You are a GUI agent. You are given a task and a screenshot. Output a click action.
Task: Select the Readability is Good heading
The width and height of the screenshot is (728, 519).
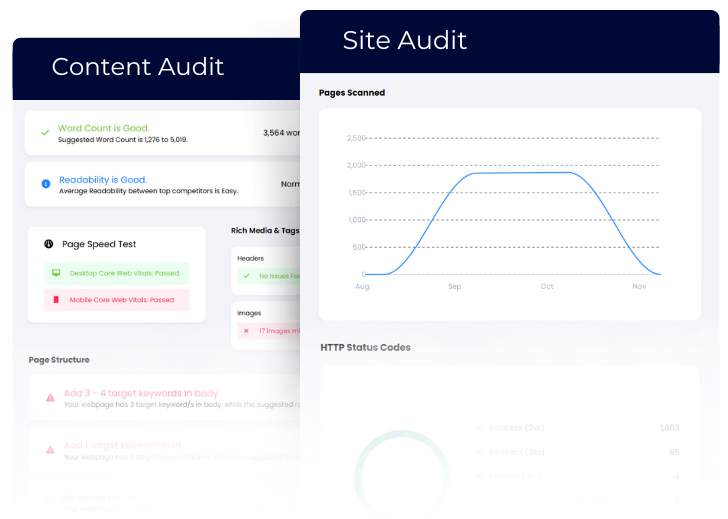coord(102,180)
